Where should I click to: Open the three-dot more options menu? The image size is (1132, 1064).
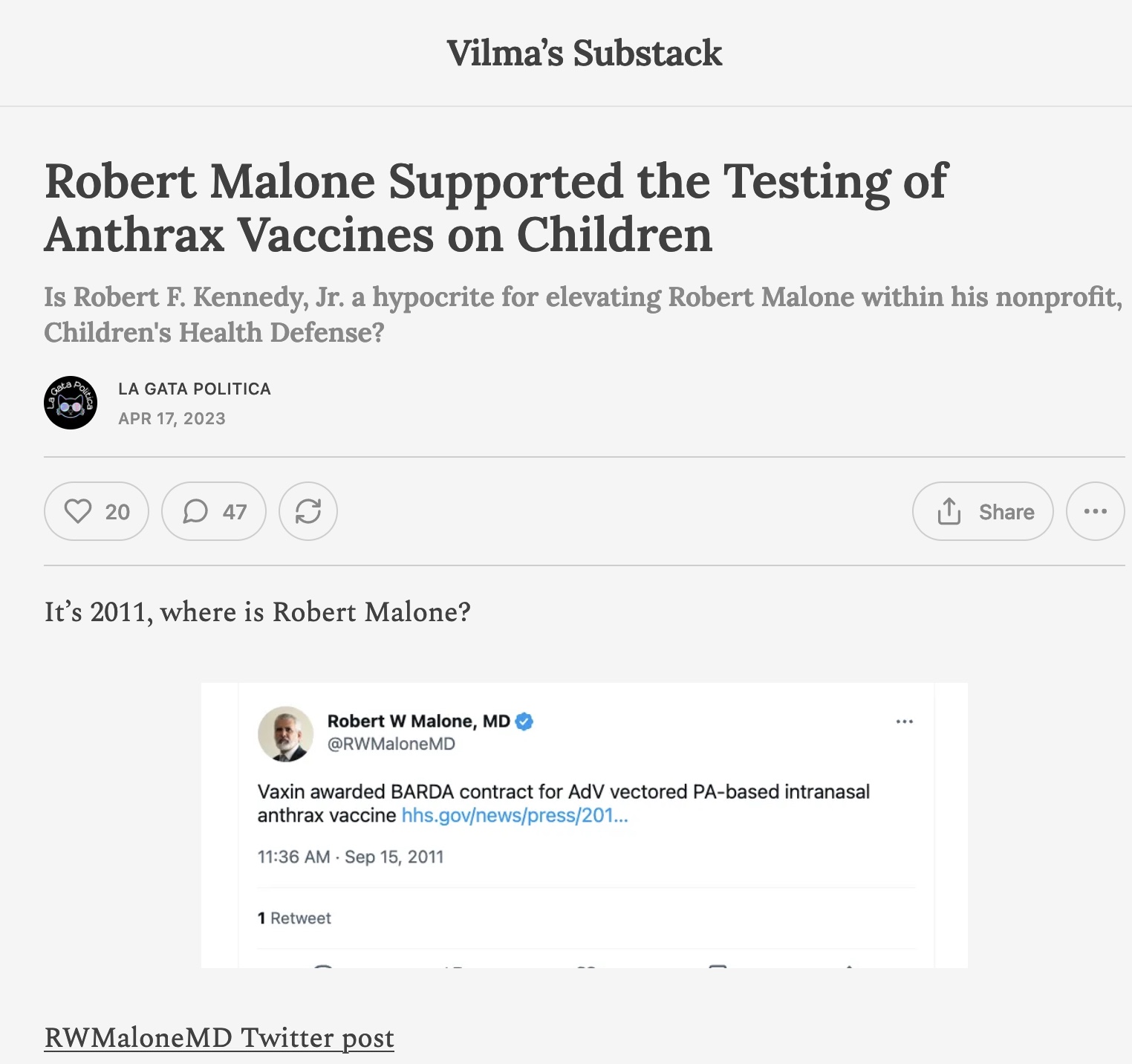click(x=1095, y=511)
